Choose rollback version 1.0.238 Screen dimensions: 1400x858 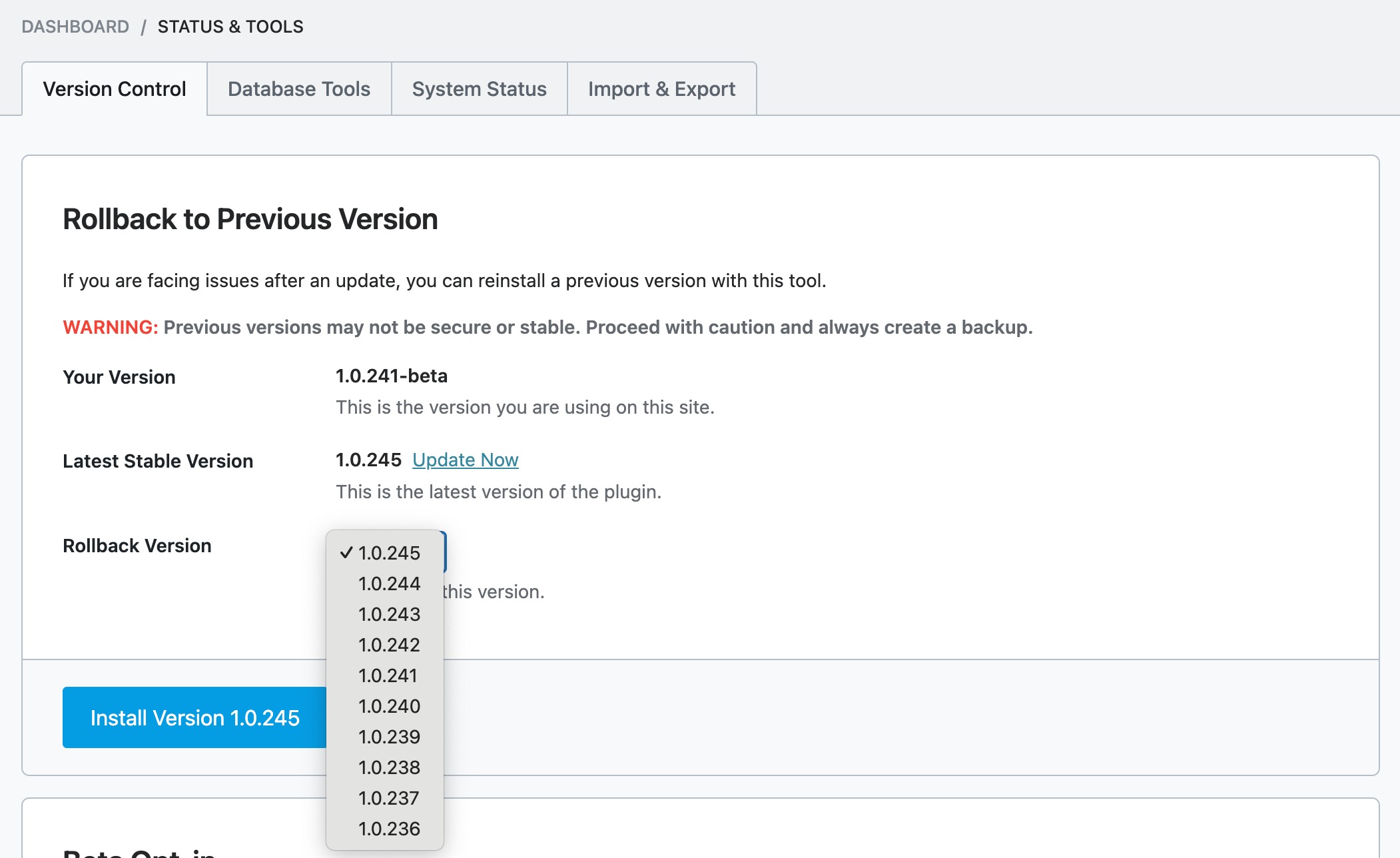[389, 767]
